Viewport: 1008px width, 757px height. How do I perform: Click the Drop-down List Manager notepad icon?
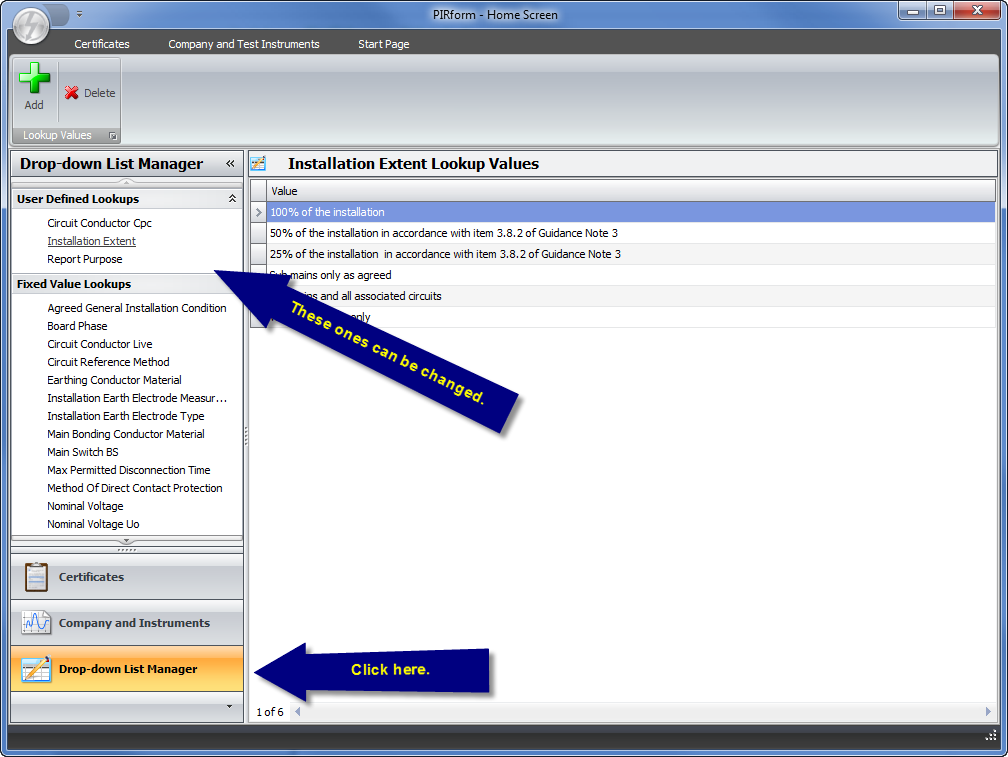[36, 669]
